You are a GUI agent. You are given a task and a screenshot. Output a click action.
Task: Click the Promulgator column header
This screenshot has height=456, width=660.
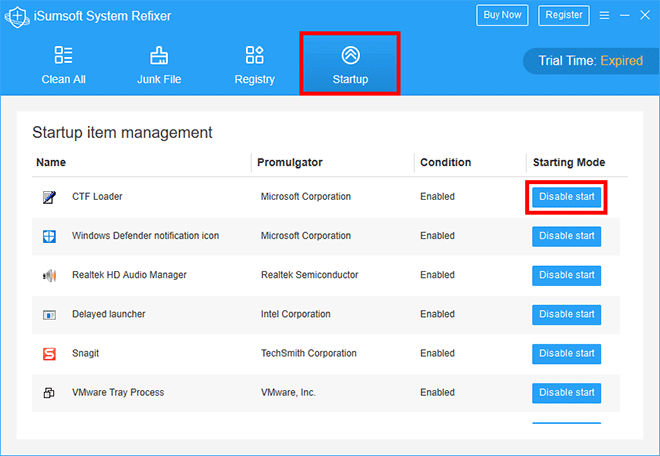coord(290,163)
